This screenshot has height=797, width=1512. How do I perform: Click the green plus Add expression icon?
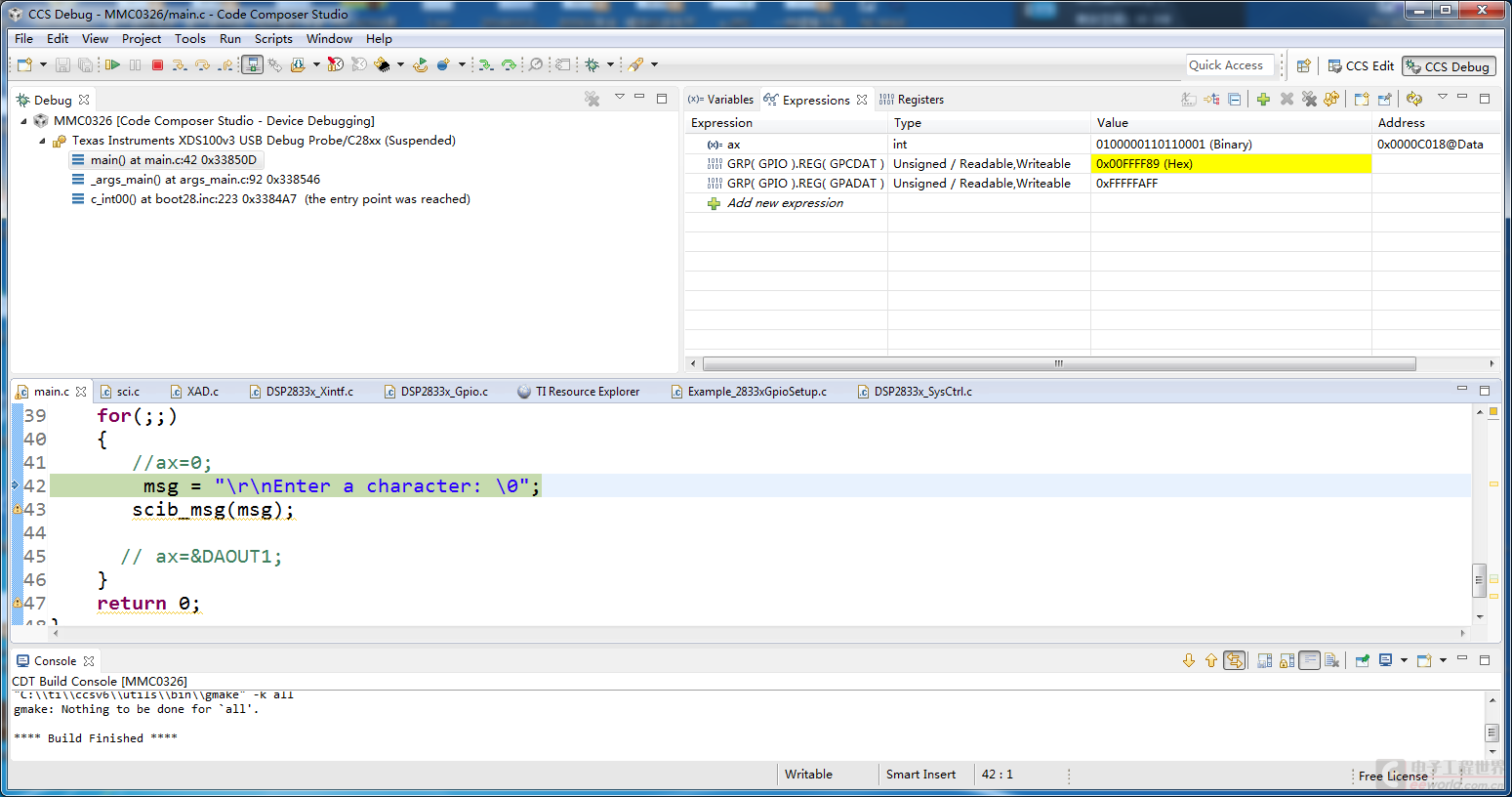[x=1263, y=99]
